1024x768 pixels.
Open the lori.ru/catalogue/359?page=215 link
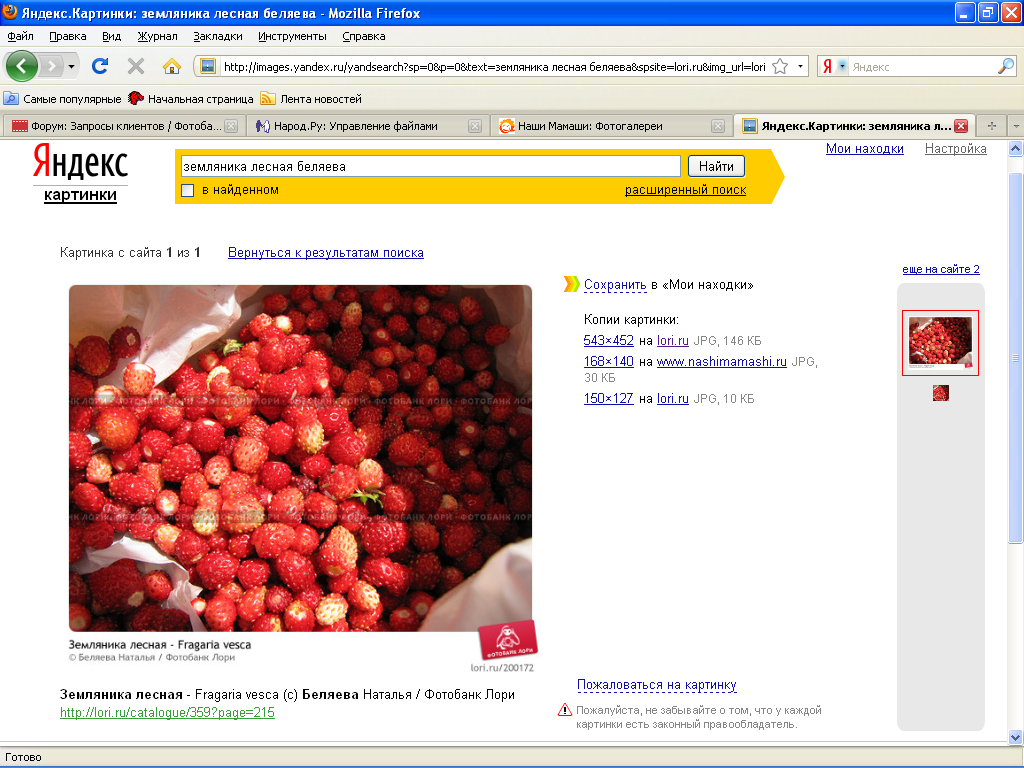(x=167, y=712)
